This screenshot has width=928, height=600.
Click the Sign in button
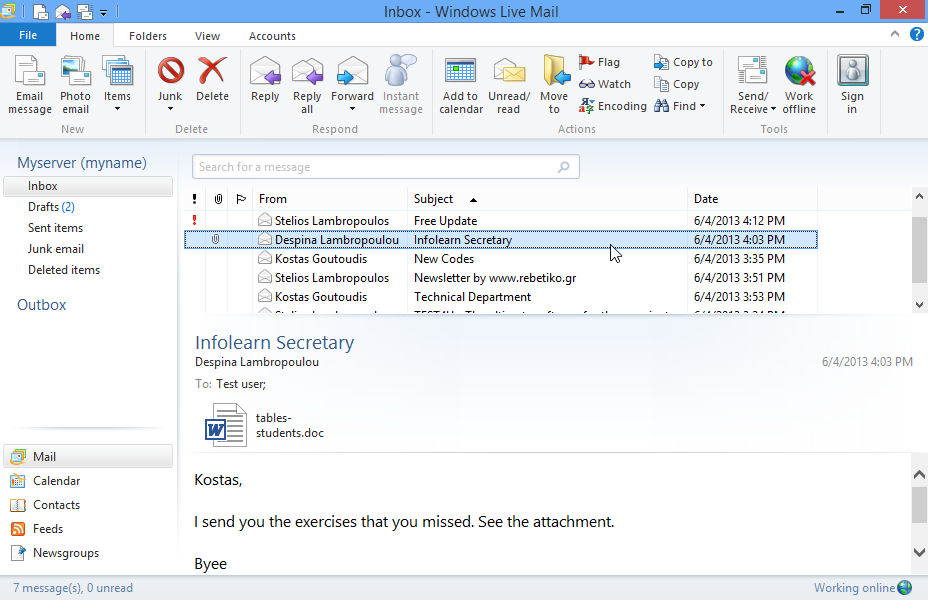(x=852, y=85)
